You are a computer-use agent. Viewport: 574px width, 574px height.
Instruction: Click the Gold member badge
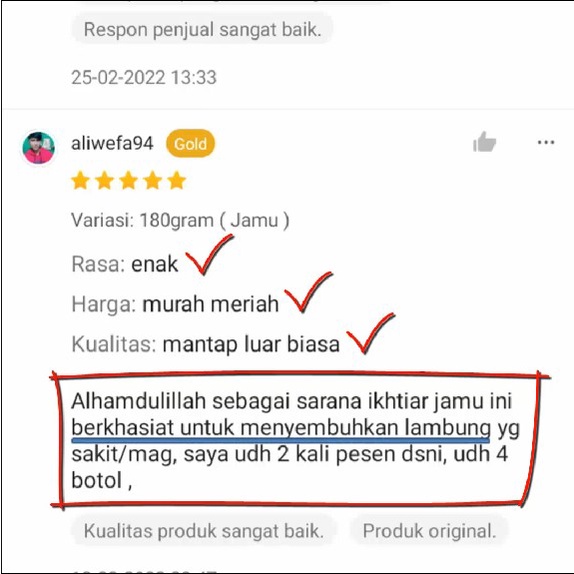click(190, 144)
